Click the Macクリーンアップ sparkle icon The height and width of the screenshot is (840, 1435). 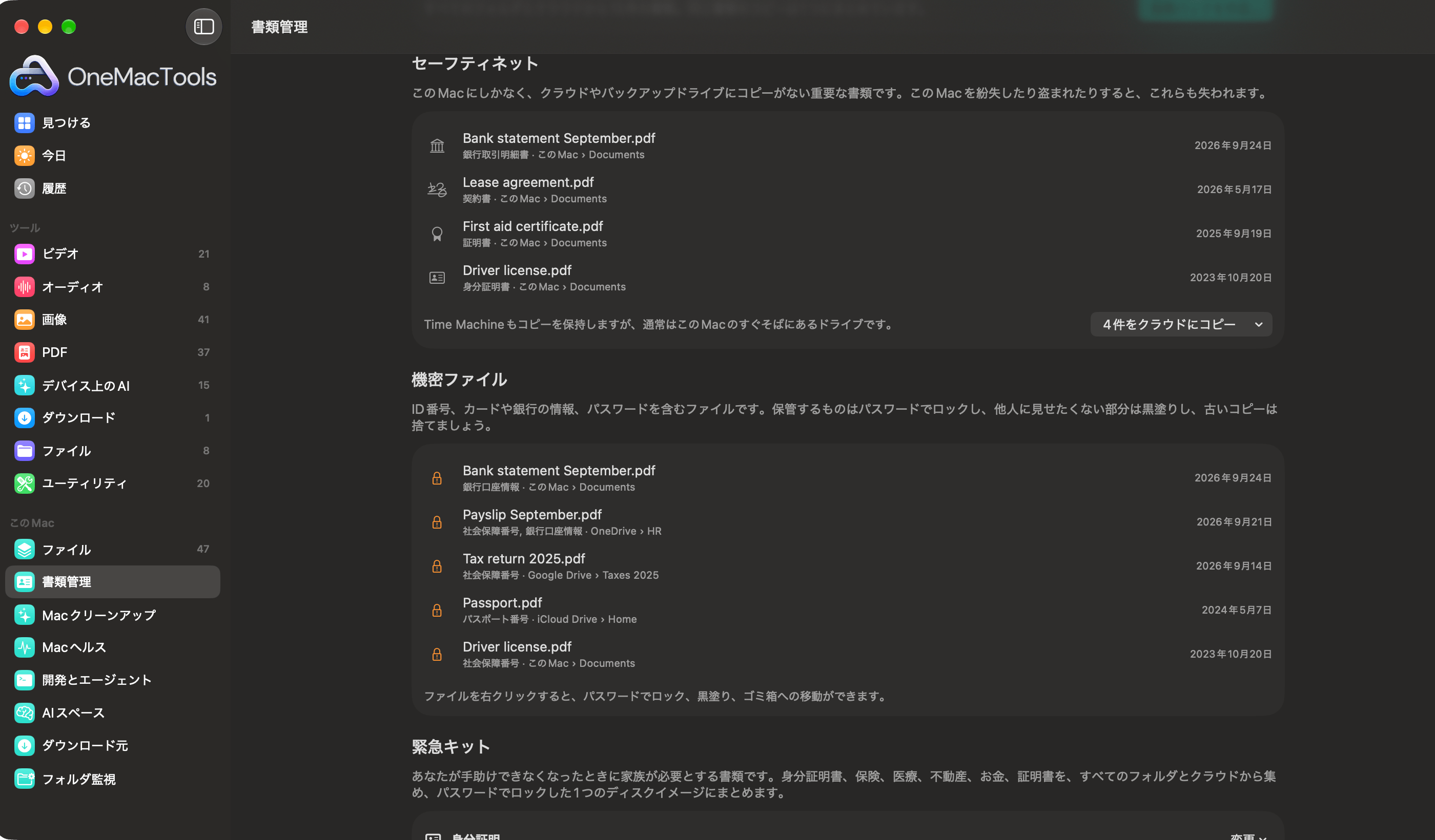(x=25, y=615)
